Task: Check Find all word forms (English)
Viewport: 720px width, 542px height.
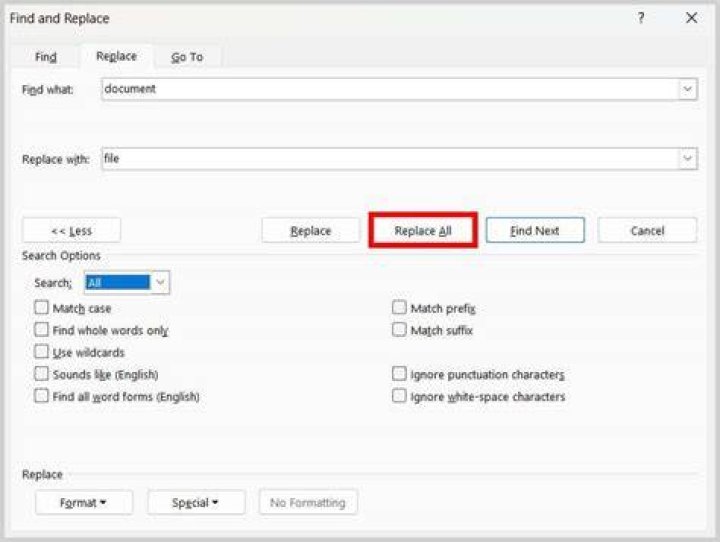Action: coord(41,396)
